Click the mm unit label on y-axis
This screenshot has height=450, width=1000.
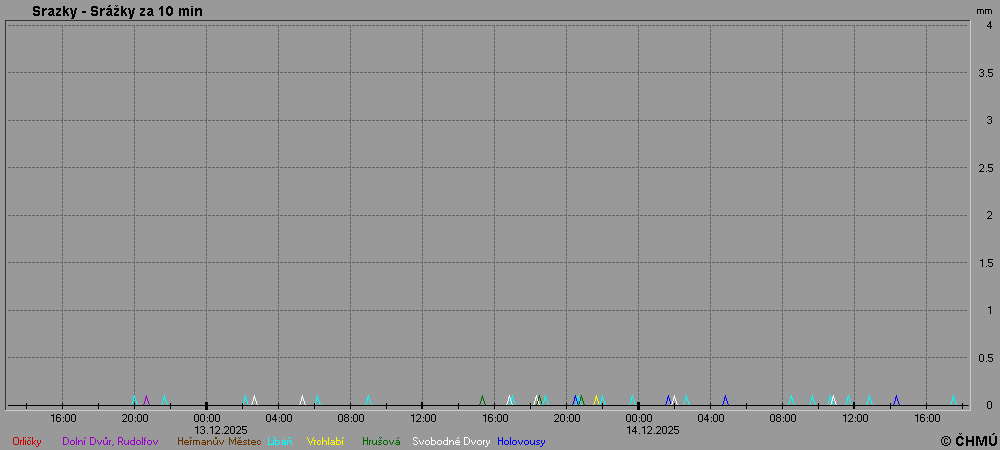984,11
